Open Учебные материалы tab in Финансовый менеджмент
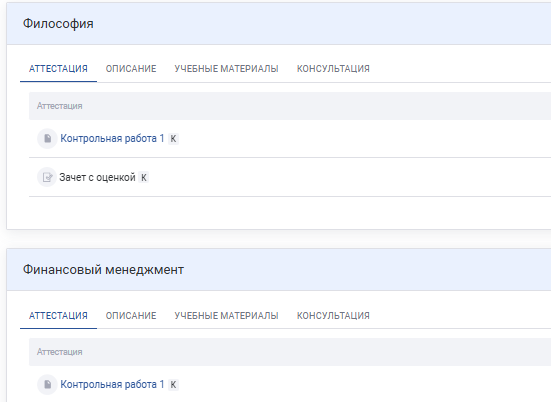Image resolution: width=551 pixels, height=402 pixels. (x=226, y=316)
